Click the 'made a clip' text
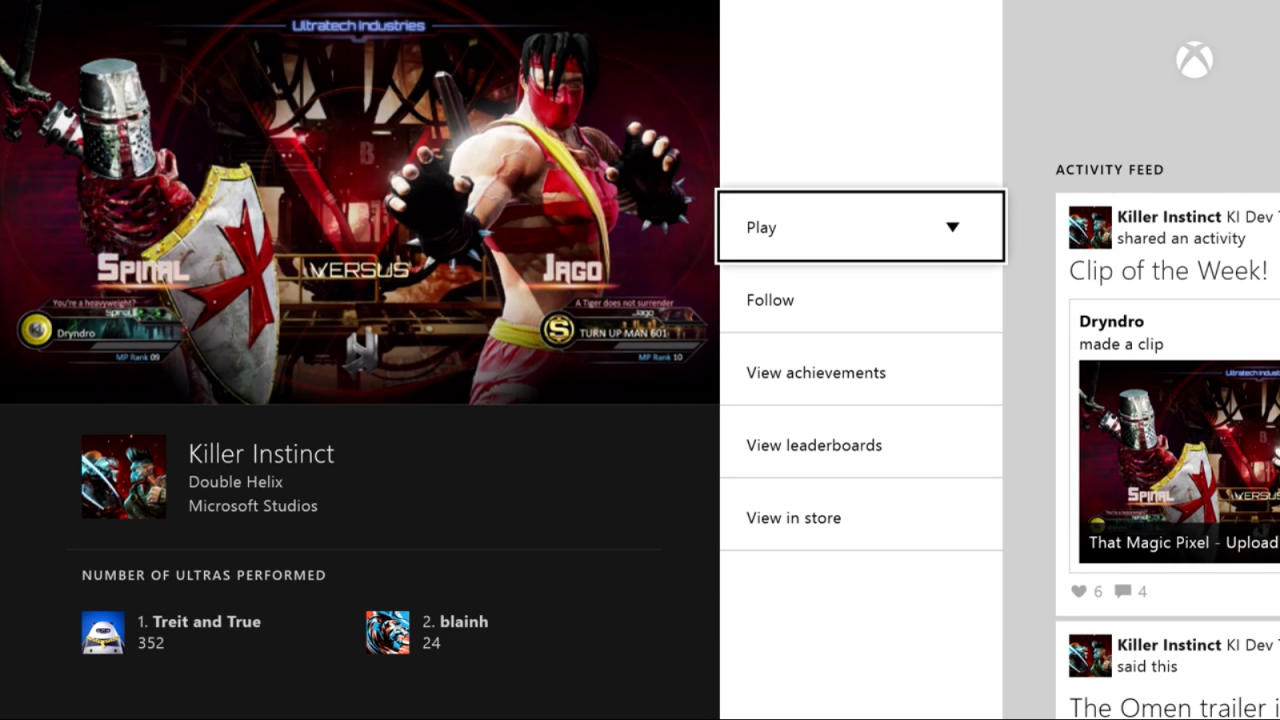This screenshot has height=720, width=1280. tap(1121, 344)
